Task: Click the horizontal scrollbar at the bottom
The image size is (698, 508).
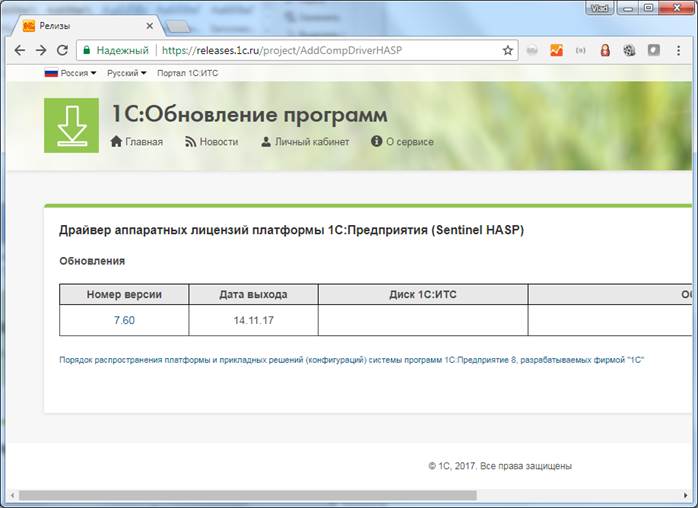Action: coord(248,495)
